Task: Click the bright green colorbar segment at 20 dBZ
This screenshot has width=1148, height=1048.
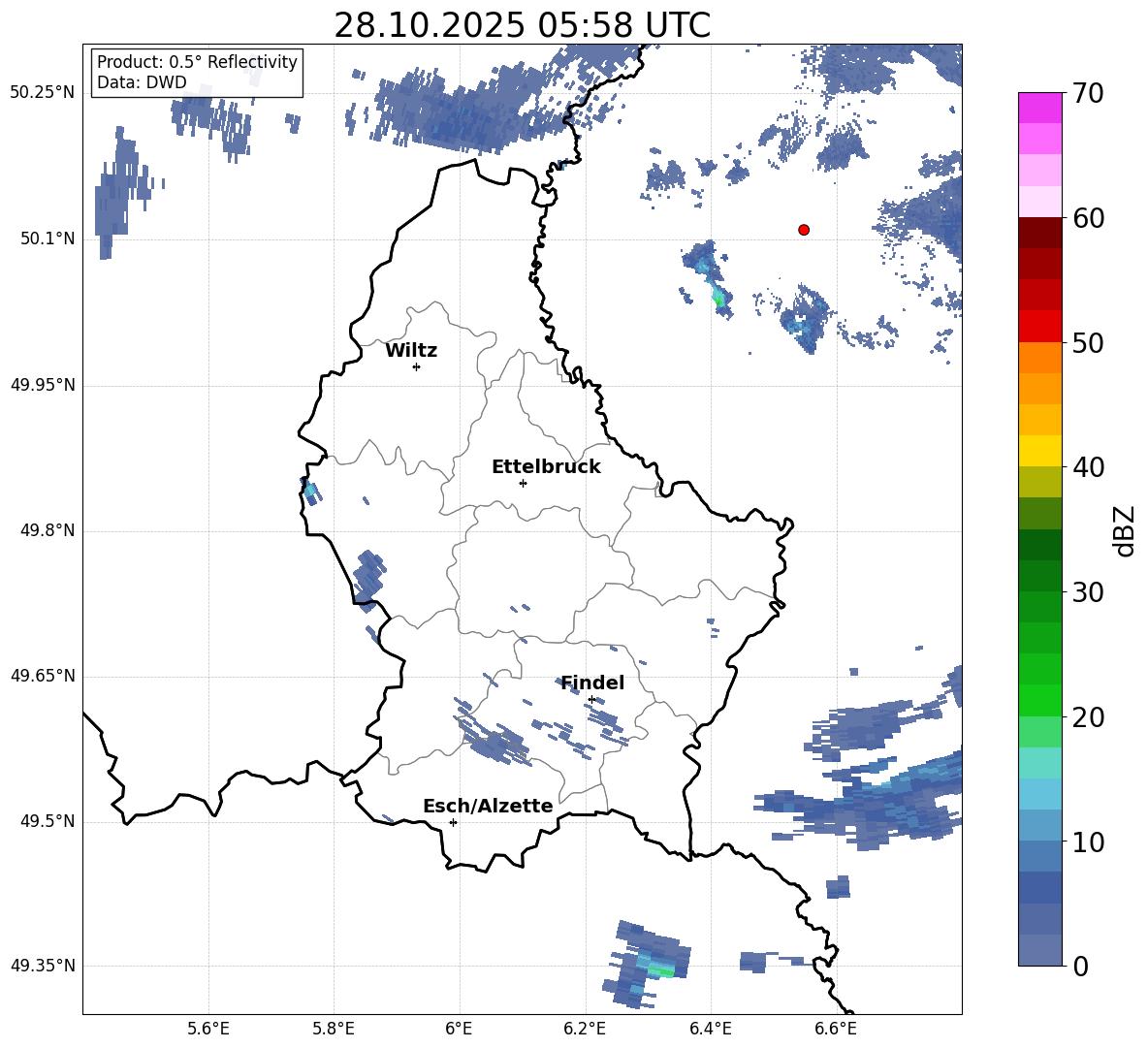Action: (x=1039, y=700)
